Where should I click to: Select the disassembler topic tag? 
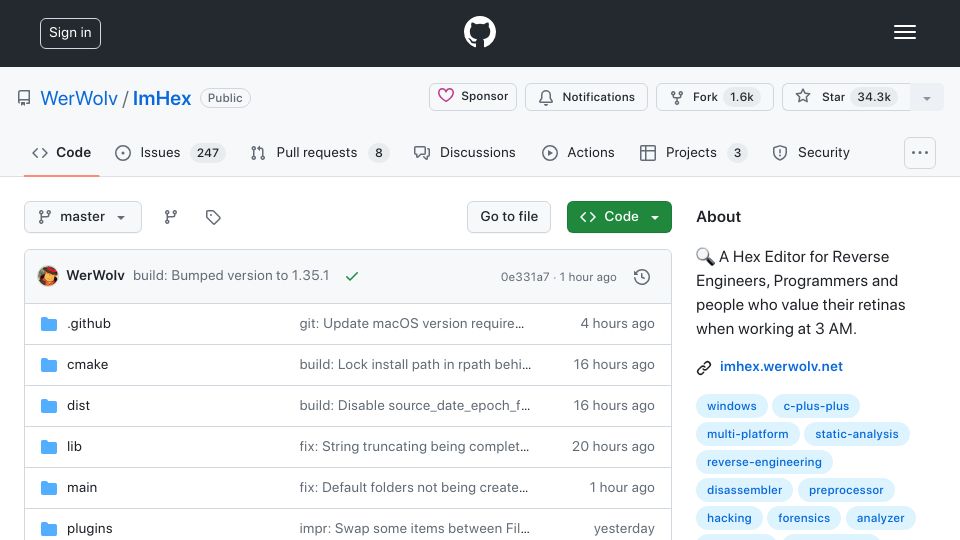click(x=744, y=490)
